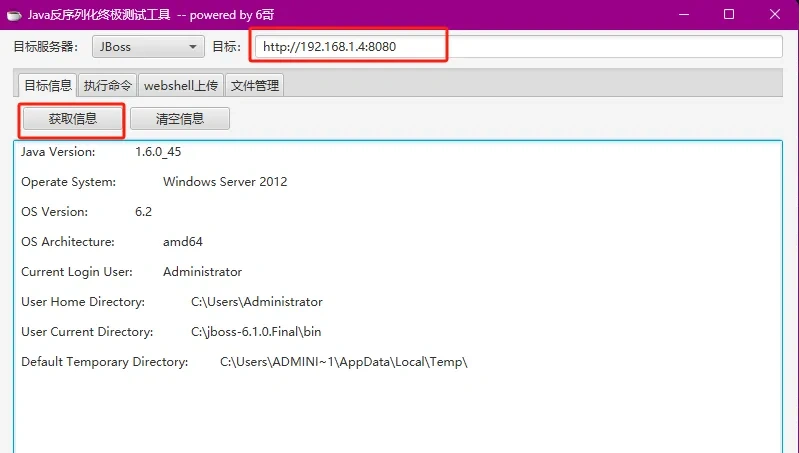
Task: Click the 清空信息 button
Action: pos(180,119)
